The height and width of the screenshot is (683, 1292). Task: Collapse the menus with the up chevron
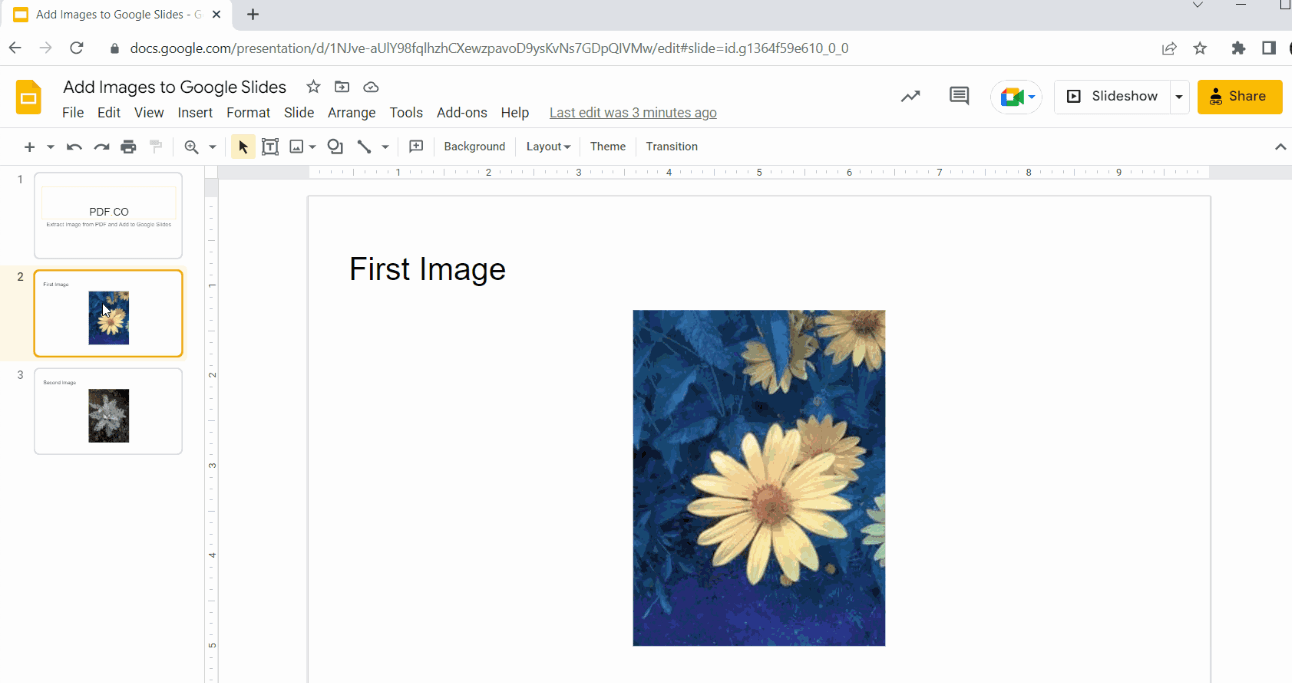(1281, 147)
